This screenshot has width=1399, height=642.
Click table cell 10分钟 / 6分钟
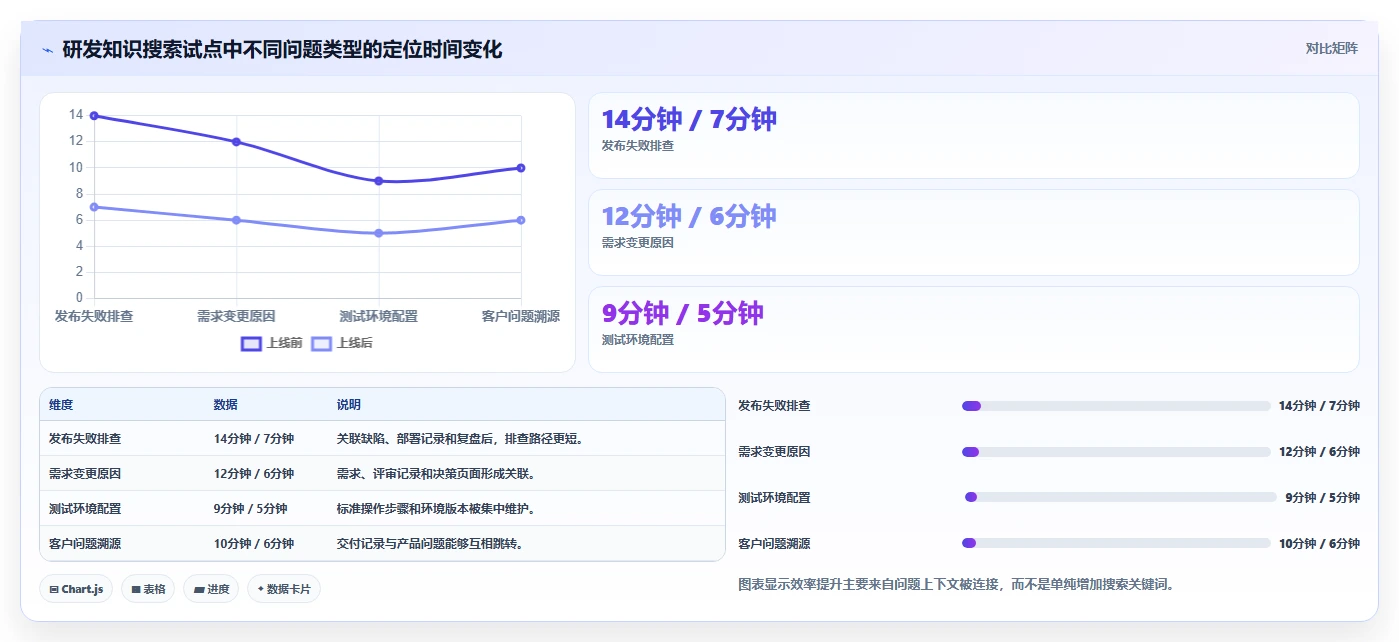(254, 544)
